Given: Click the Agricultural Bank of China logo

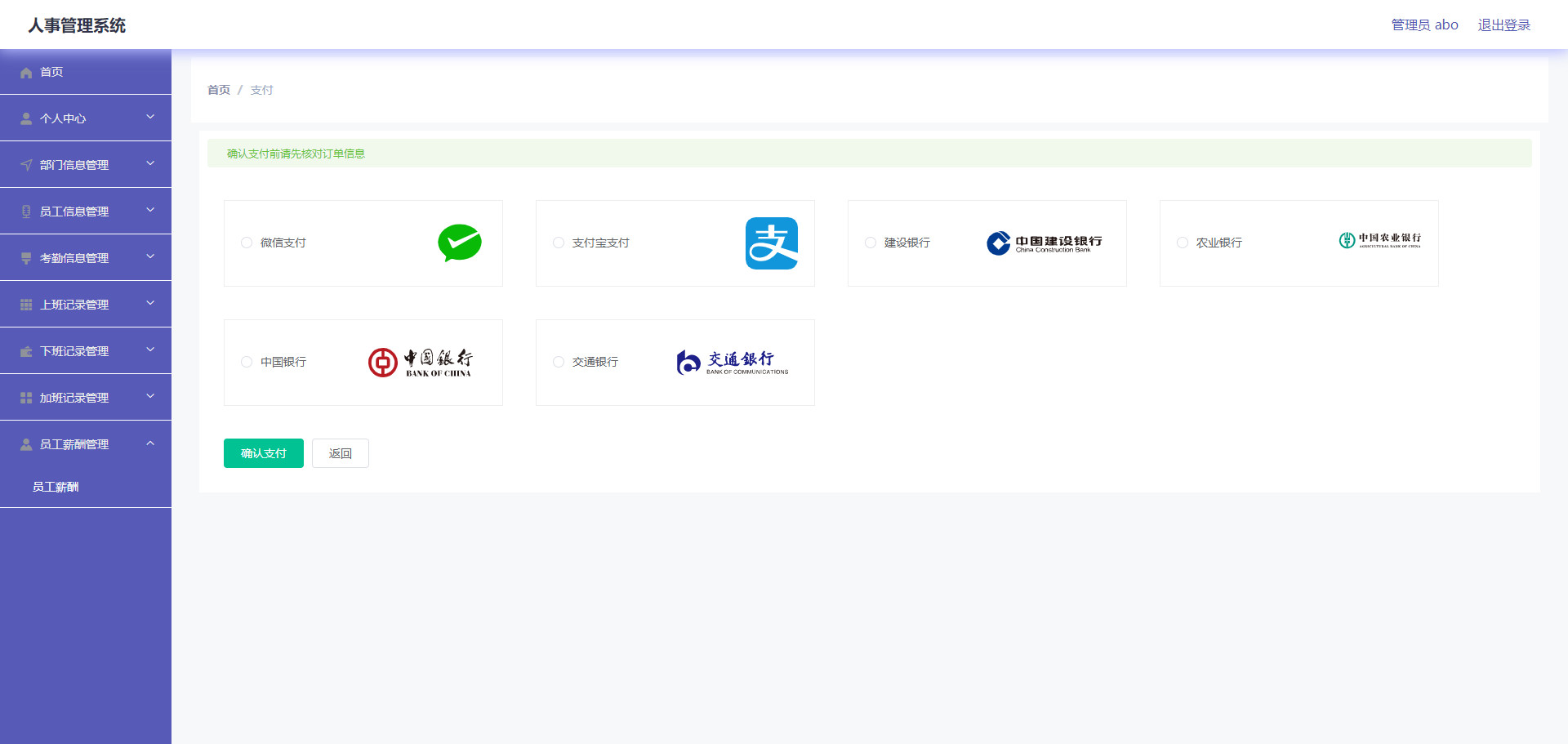Looking at the screenshot, I should point(1380,240).
